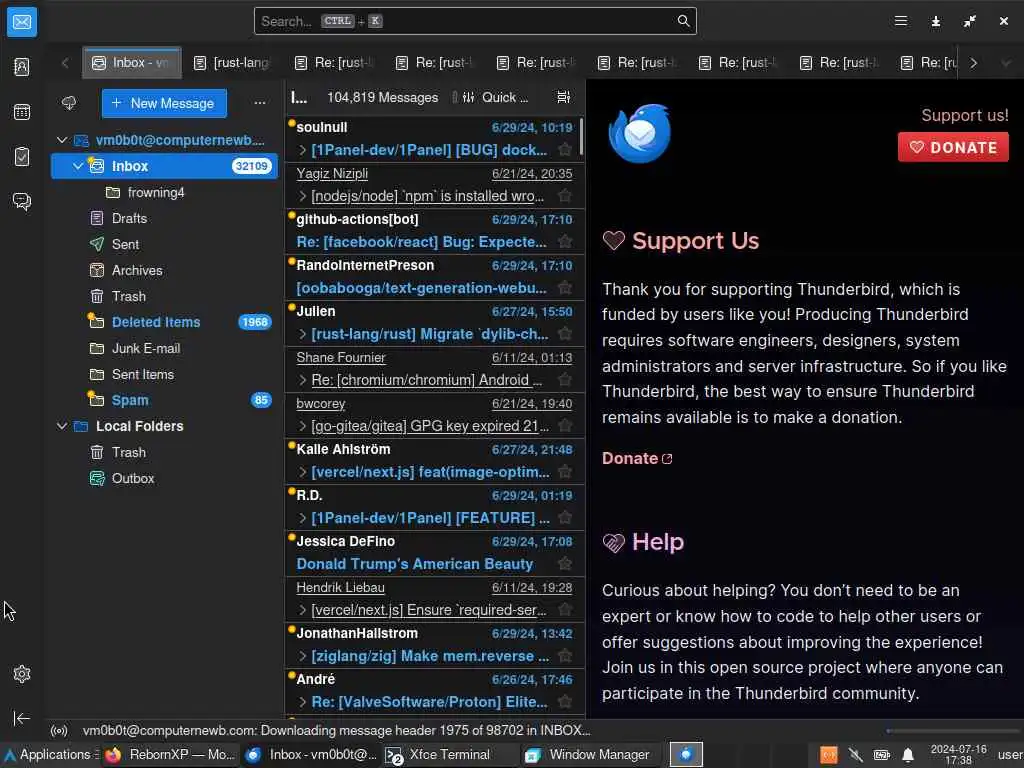Star the RandoInternetPreson message
The height and width of the screenshot is (768, 1024).
click(565, 288)
